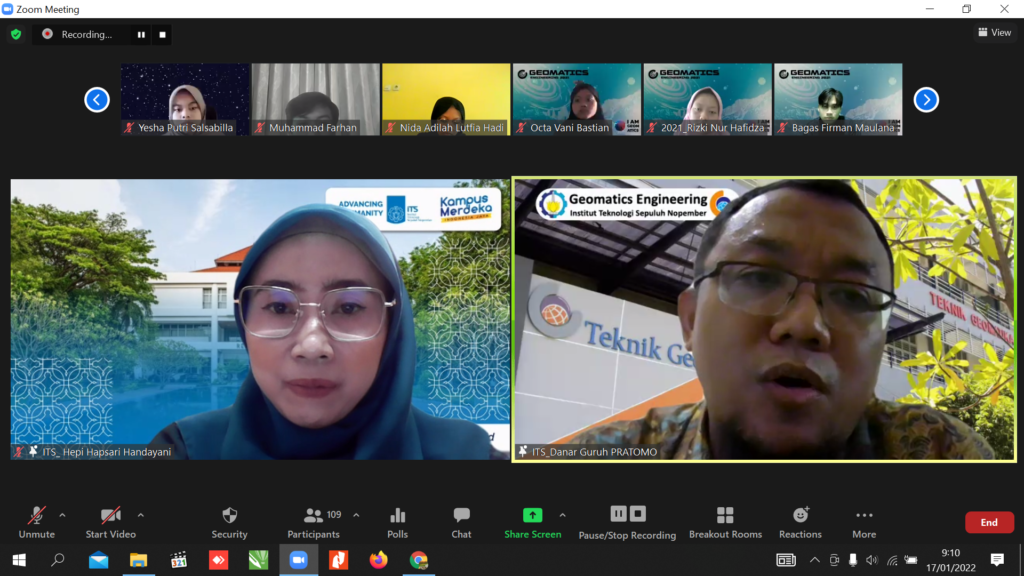Open the Windows Start menu
The image size is (1024, 576).
[19, 560]
